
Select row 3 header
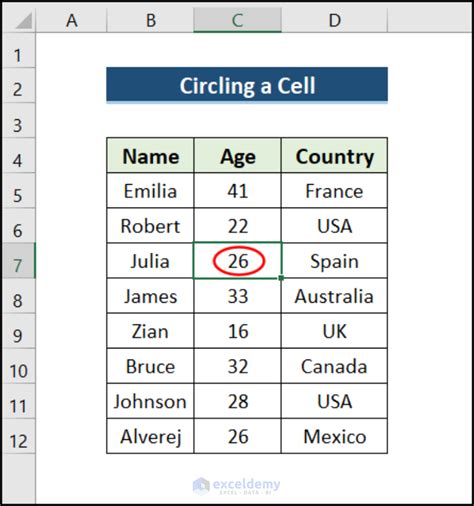point(18,120)
